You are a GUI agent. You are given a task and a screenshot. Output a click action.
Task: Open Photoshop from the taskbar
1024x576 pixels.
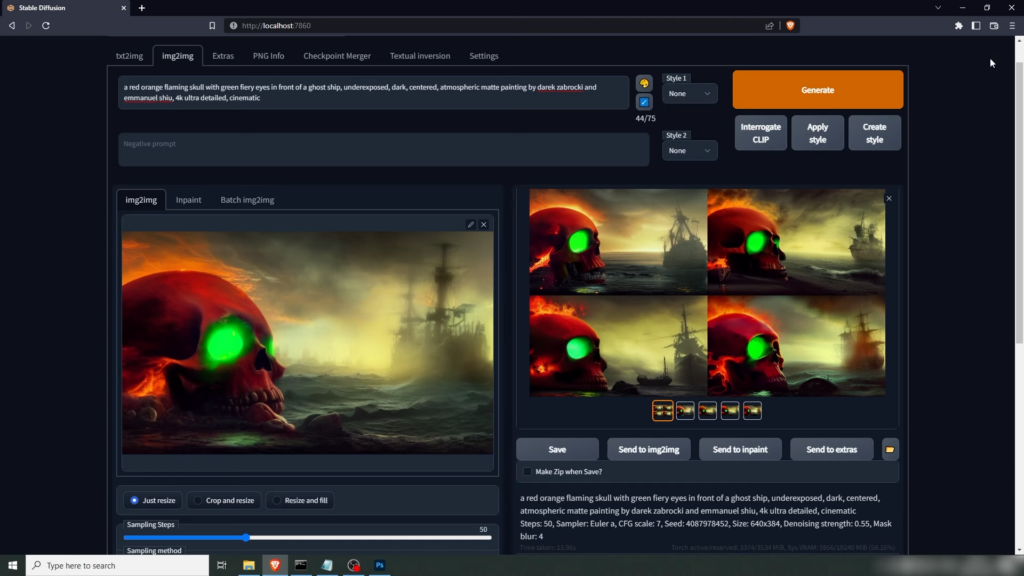(x=380, y=565)
